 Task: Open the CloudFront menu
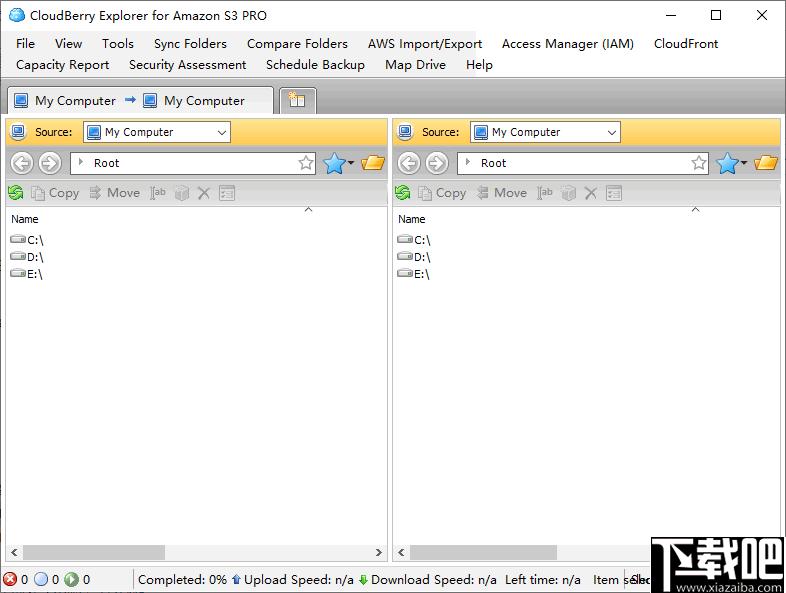pyautogui.click(x=686, y=44)
